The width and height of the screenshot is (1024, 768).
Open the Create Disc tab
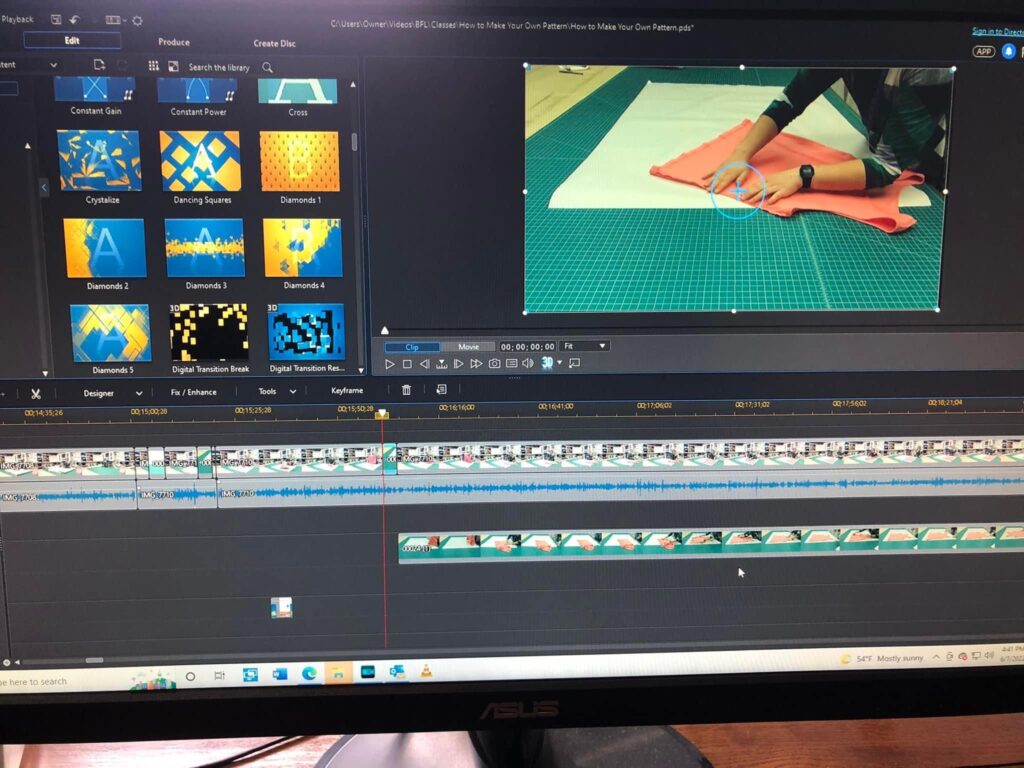point(274,43)
